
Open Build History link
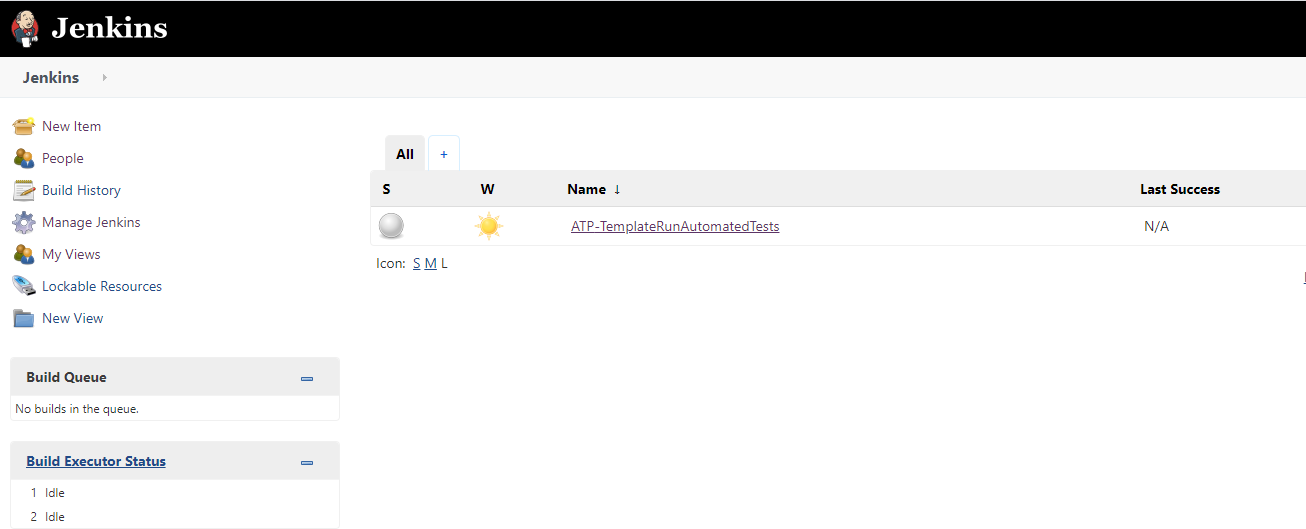tap(81, 190)
